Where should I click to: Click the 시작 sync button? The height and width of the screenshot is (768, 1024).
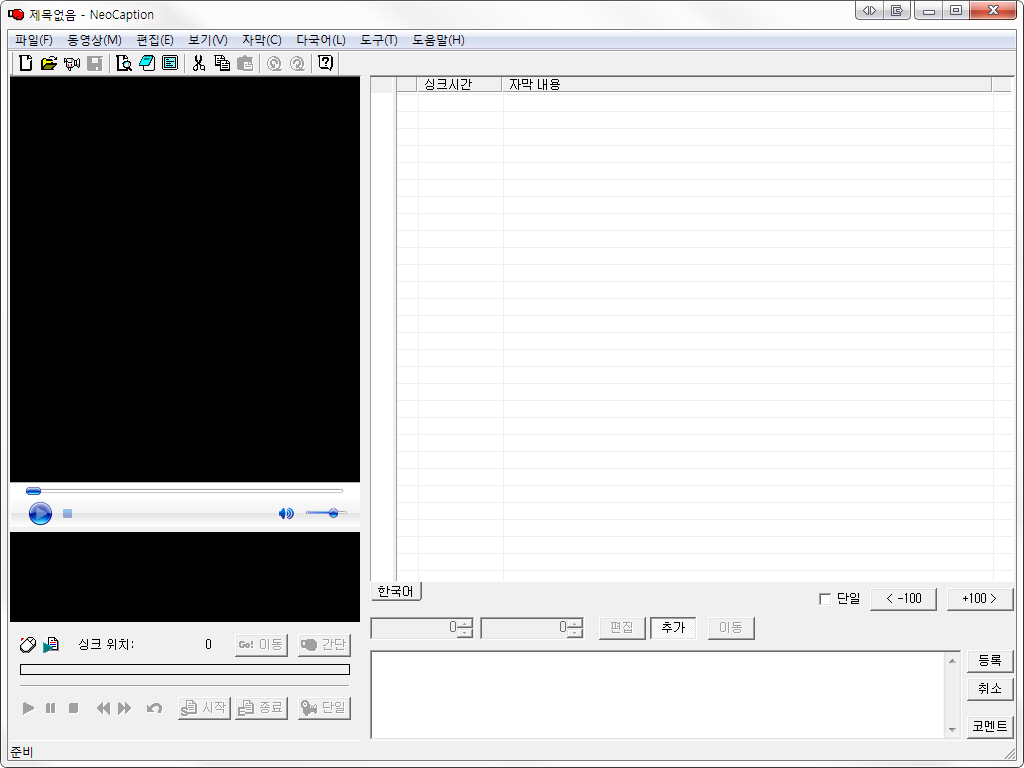[x=204, y=708]
